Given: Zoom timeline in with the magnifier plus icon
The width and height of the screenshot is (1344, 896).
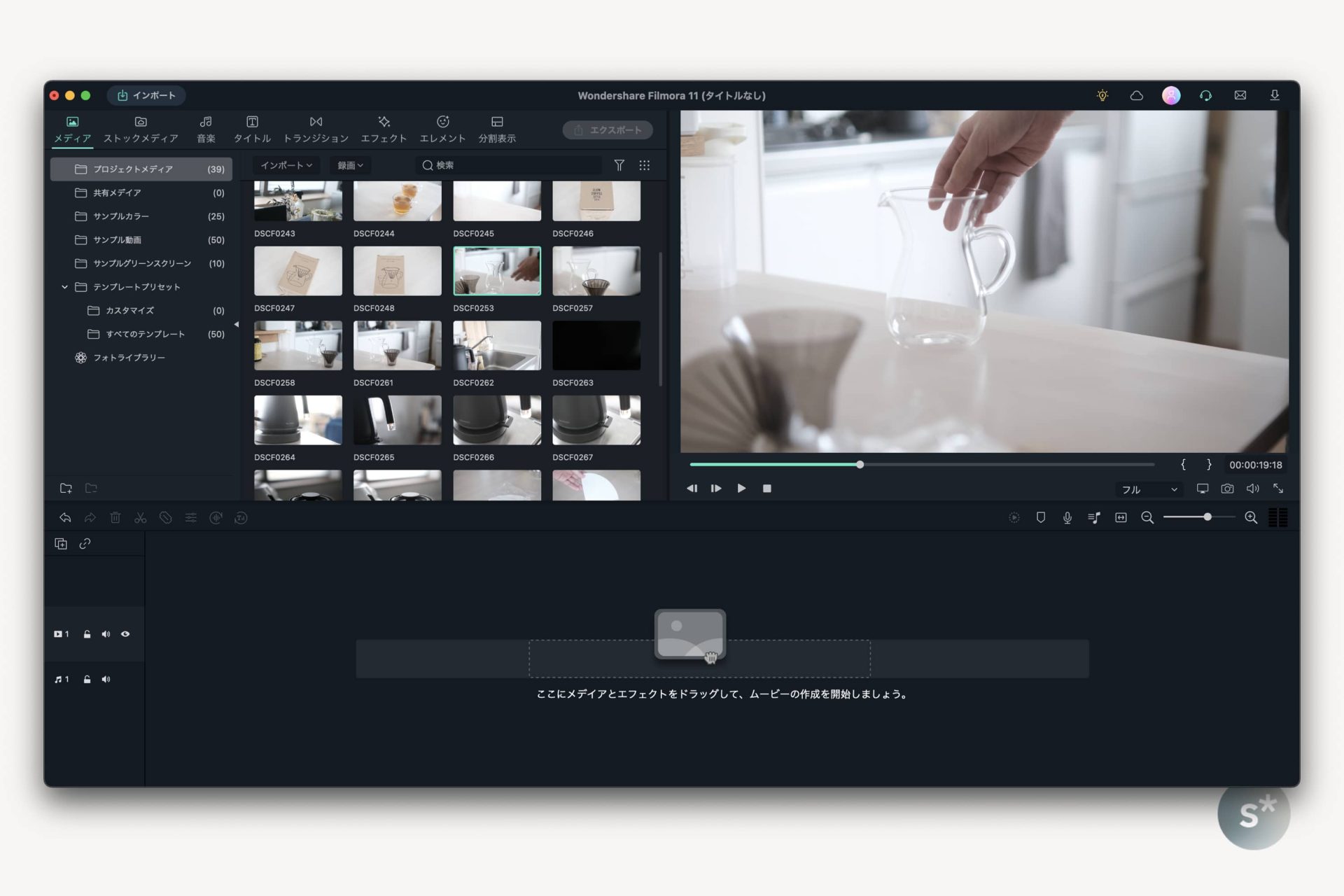Looking at the screenshot, I should pos(1252,517).
